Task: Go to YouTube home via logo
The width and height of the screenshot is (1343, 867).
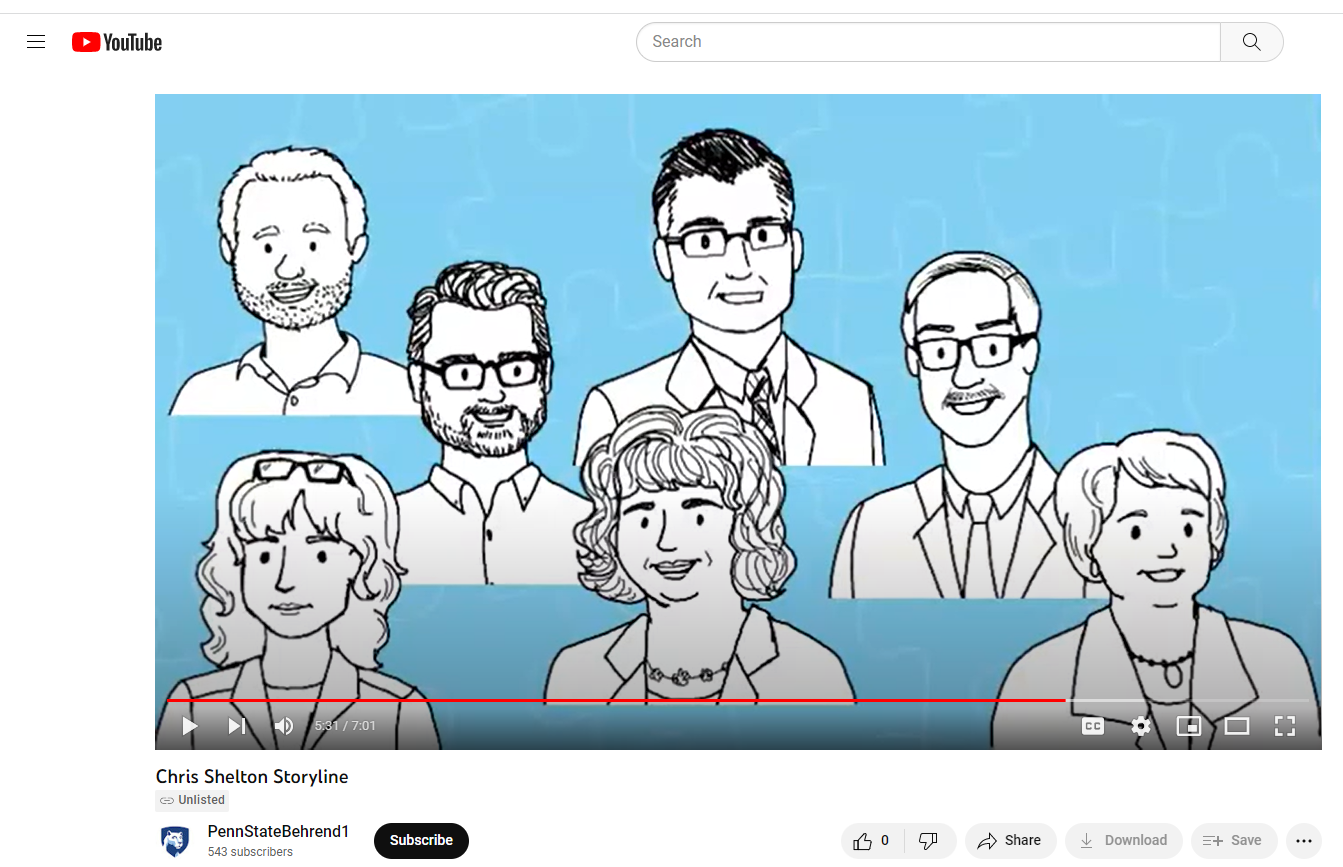Action: pyautogui.click(x=117, y=42)
